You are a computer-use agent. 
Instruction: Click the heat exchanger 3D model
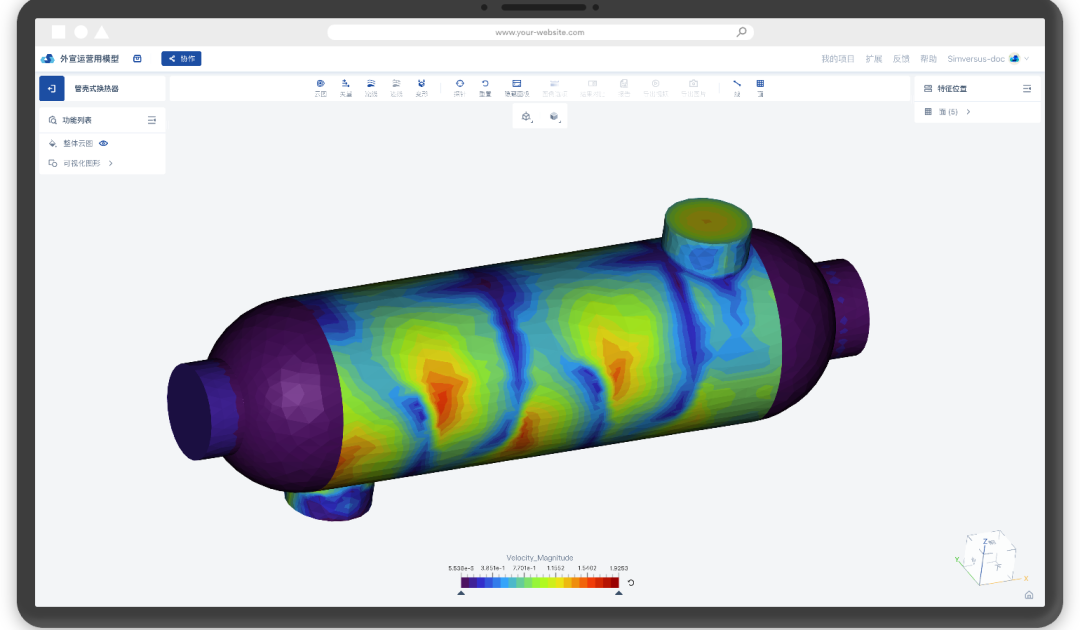tap(518, 359)
